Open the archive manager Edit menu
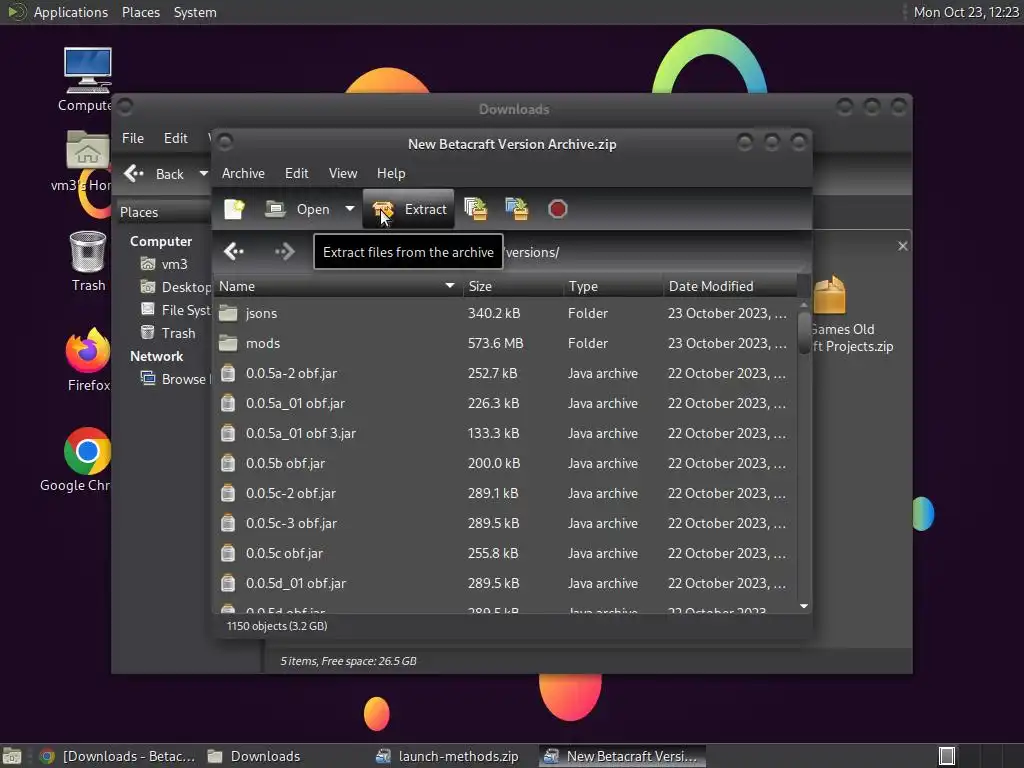 tap(296, 173)
